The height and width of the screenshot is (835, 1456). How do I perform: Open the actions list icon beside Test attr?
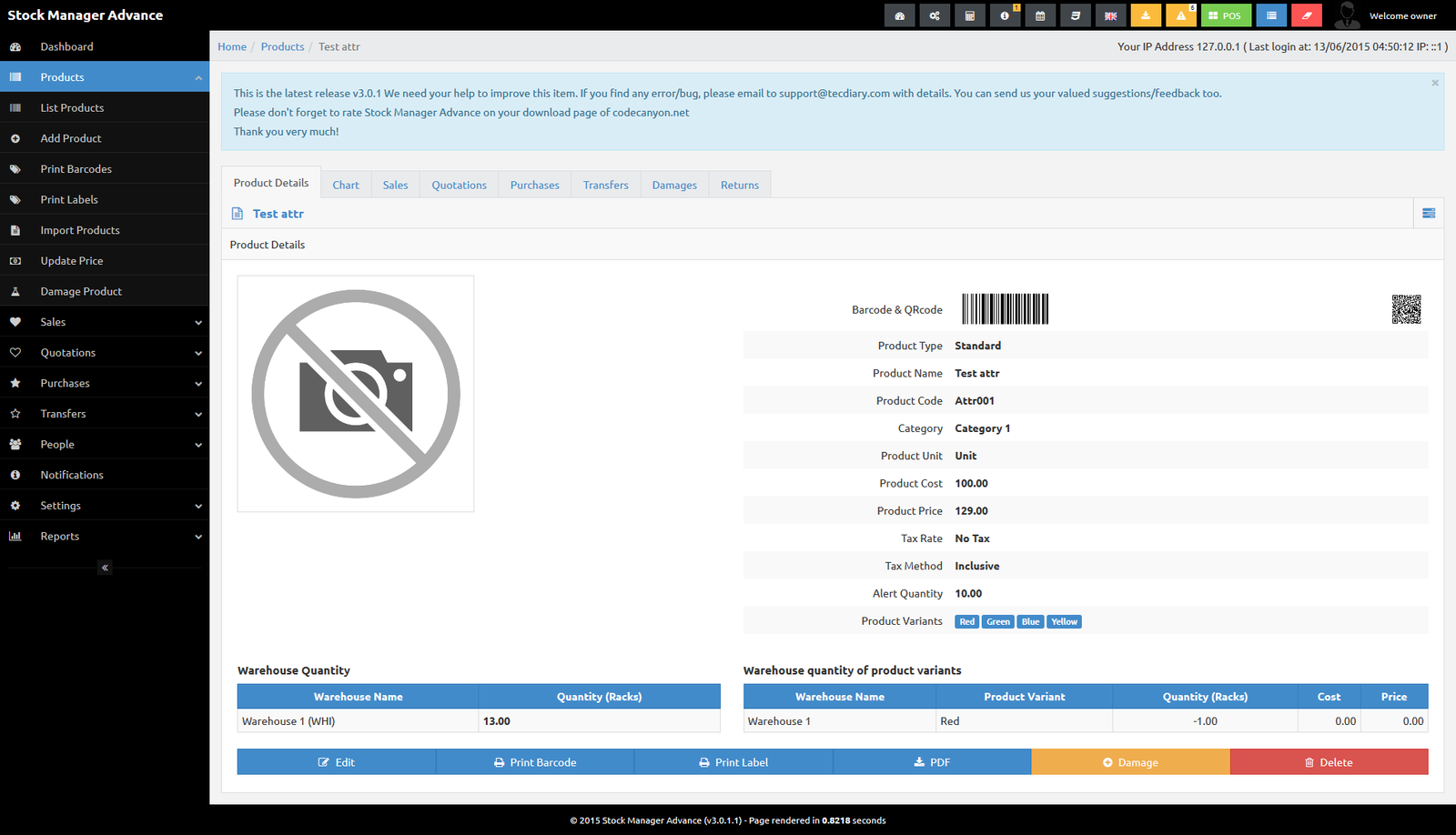point(1428,214)
